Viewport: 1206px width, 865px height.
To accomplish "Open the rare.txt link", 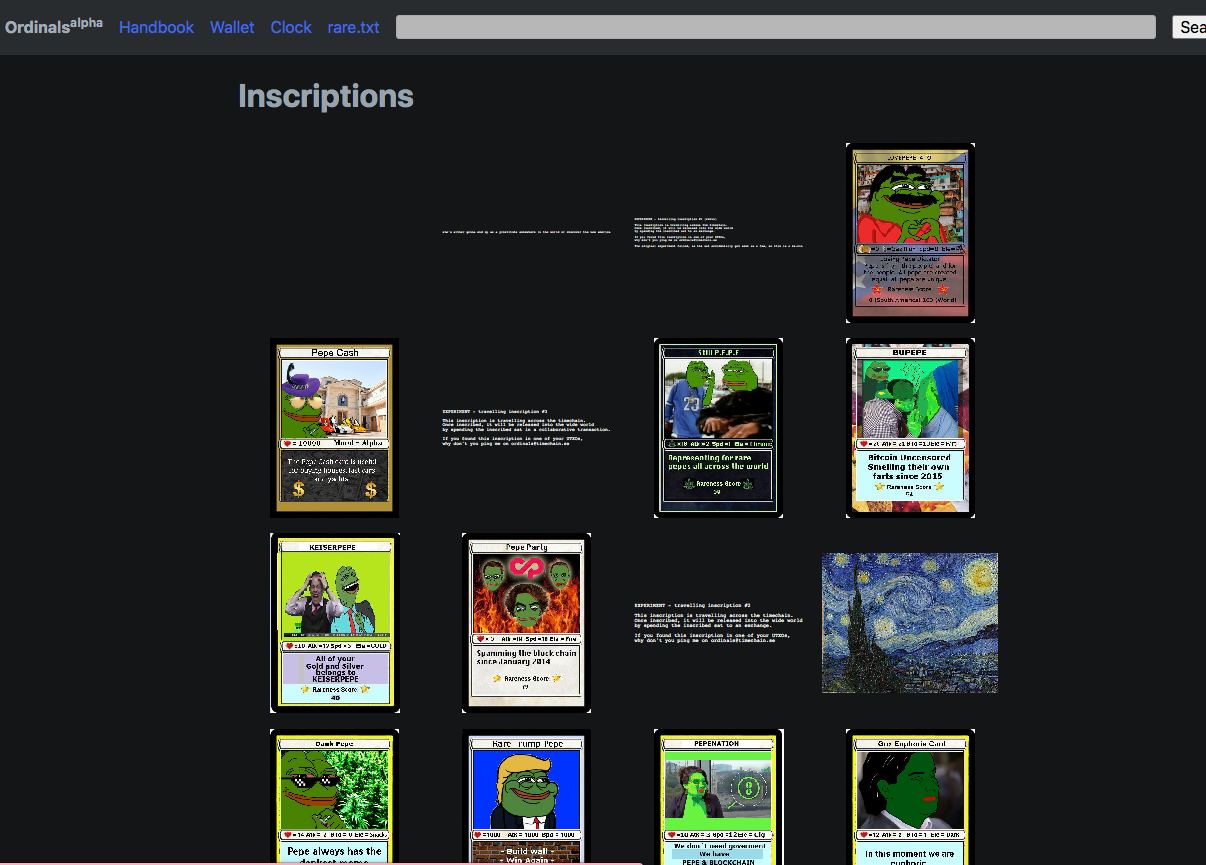I will point(353,27).
